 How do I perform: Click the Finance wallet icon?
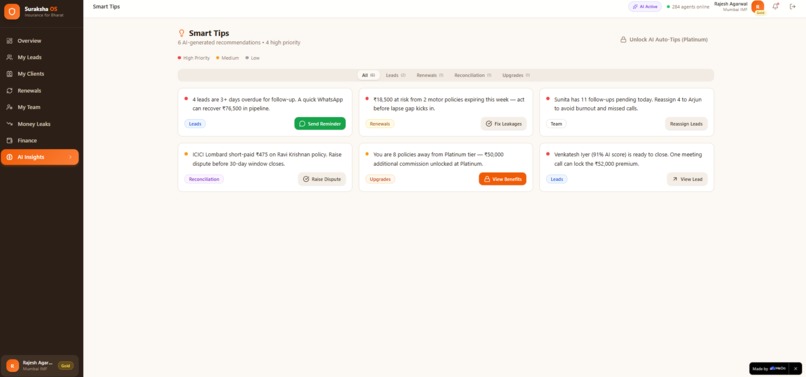tap(9, 140)
